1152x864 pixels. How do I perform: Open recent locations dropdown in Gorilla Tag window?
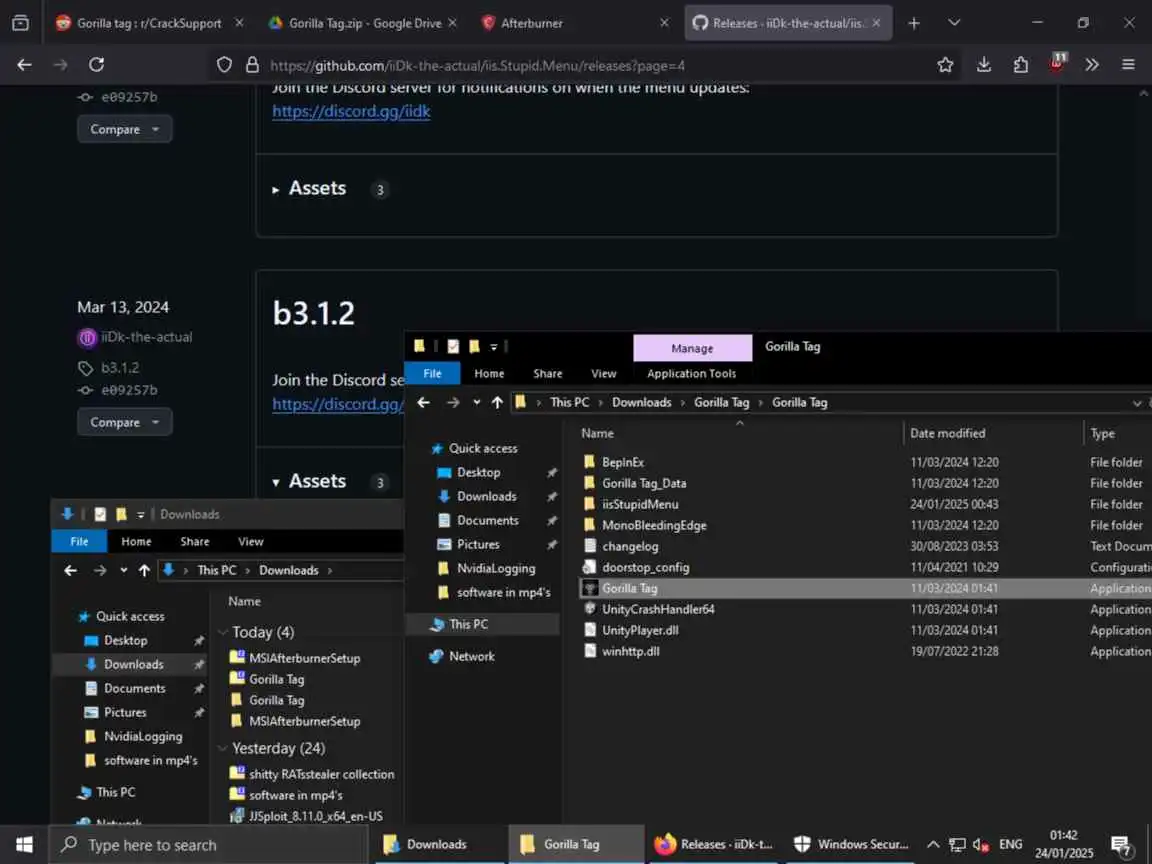[477, 403]
